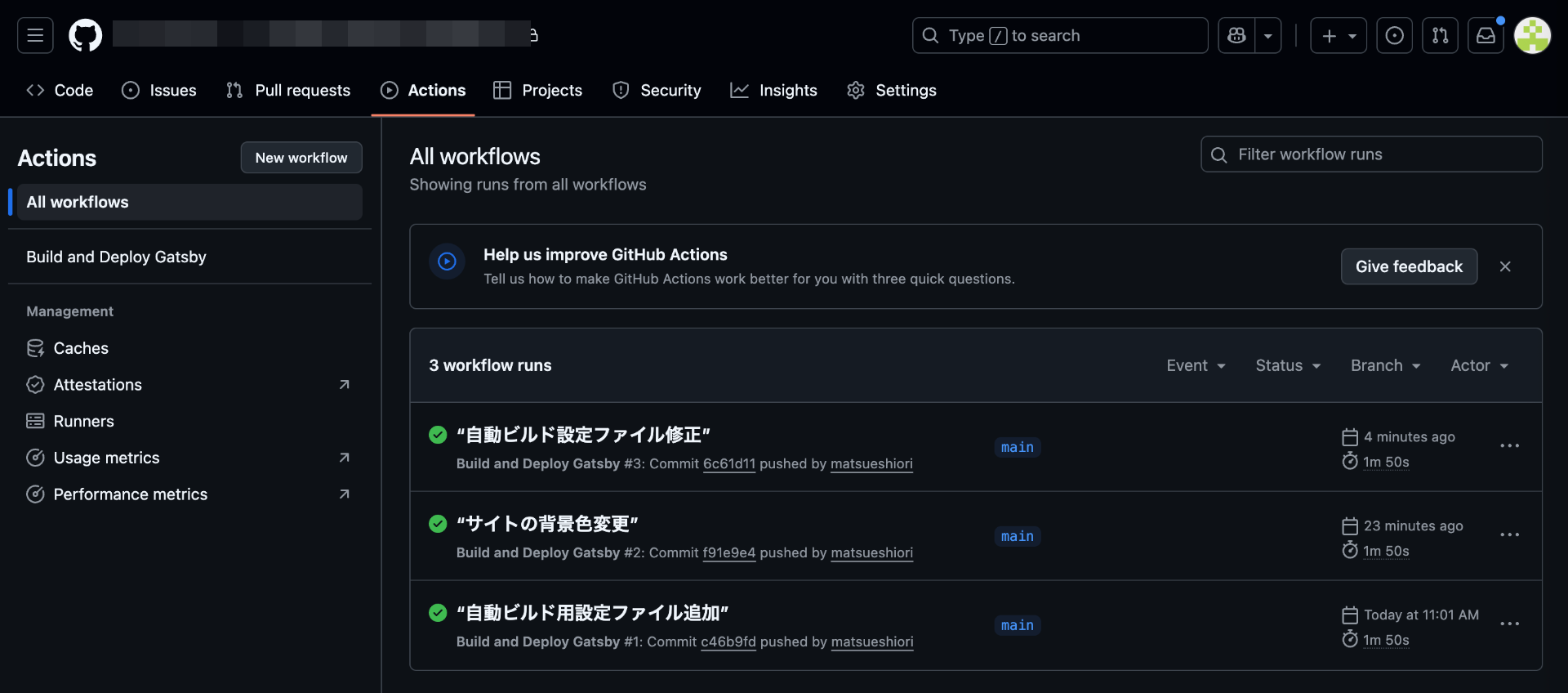Dismiss the Help us improve banner

[x=1505, y=266]
